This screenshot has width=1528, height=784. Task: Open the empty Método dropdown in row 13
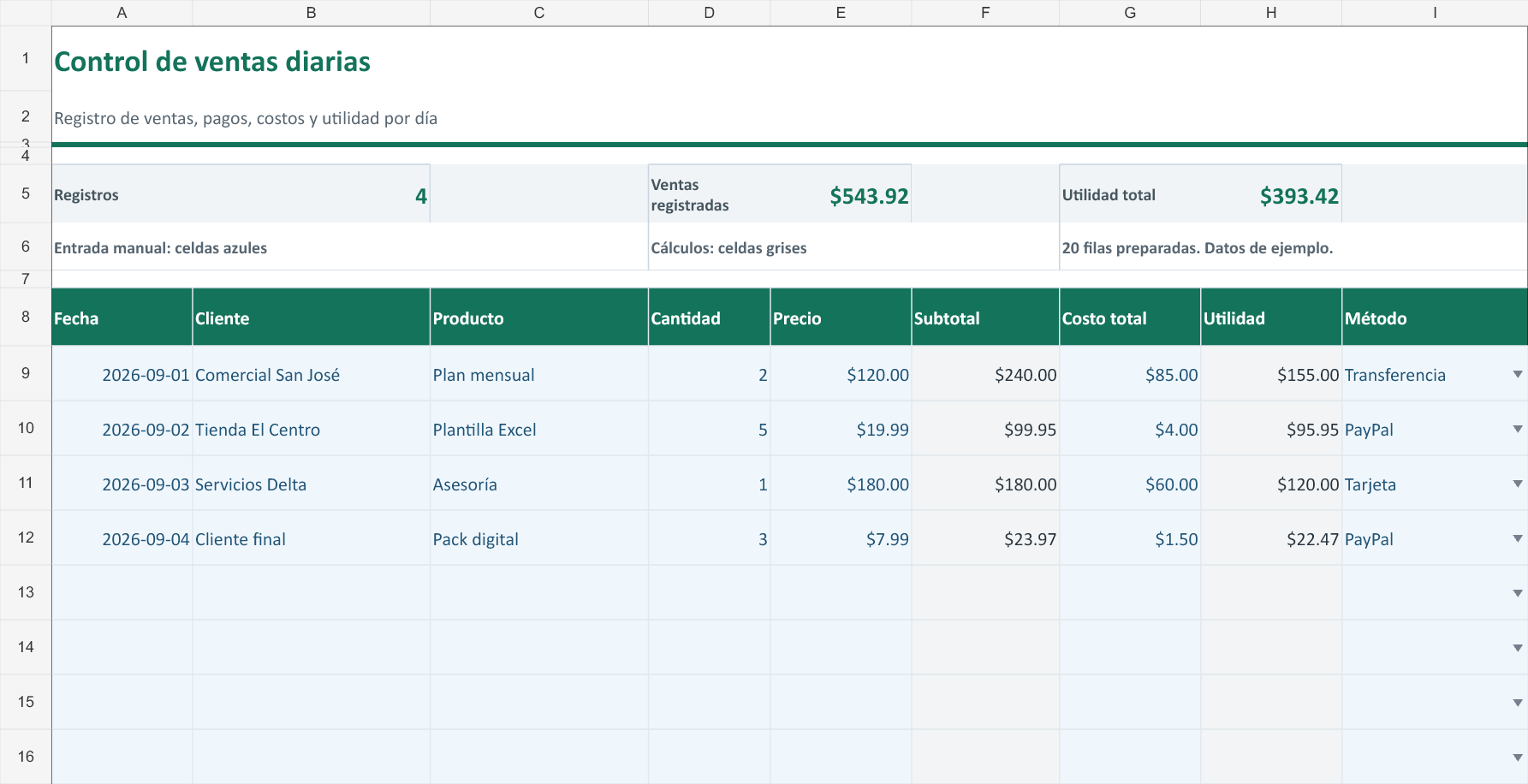tap(1517, 593)
